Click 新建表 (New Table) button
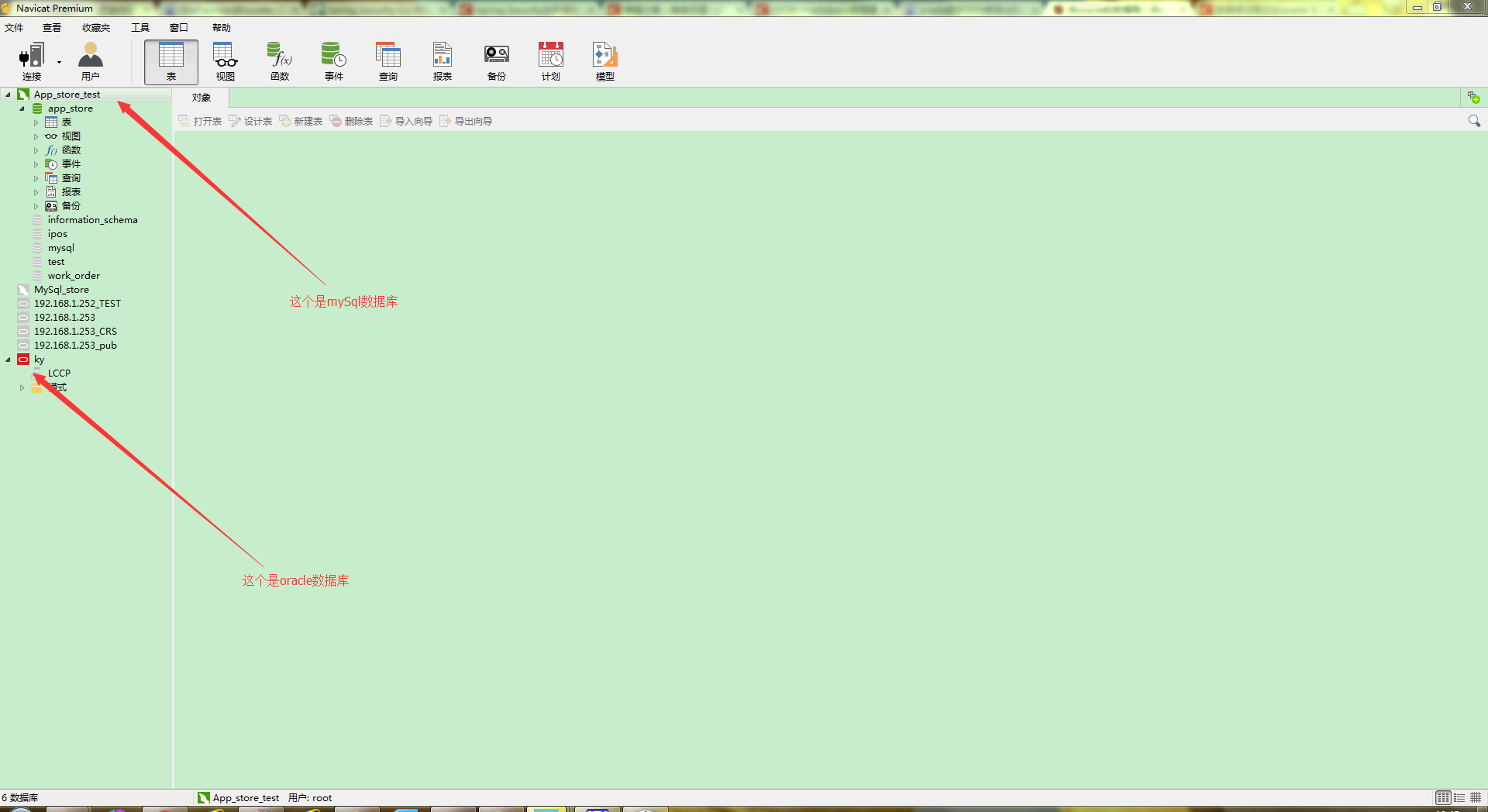The image size is (1488, 812). pyautogui.click(x=301, y=121)
